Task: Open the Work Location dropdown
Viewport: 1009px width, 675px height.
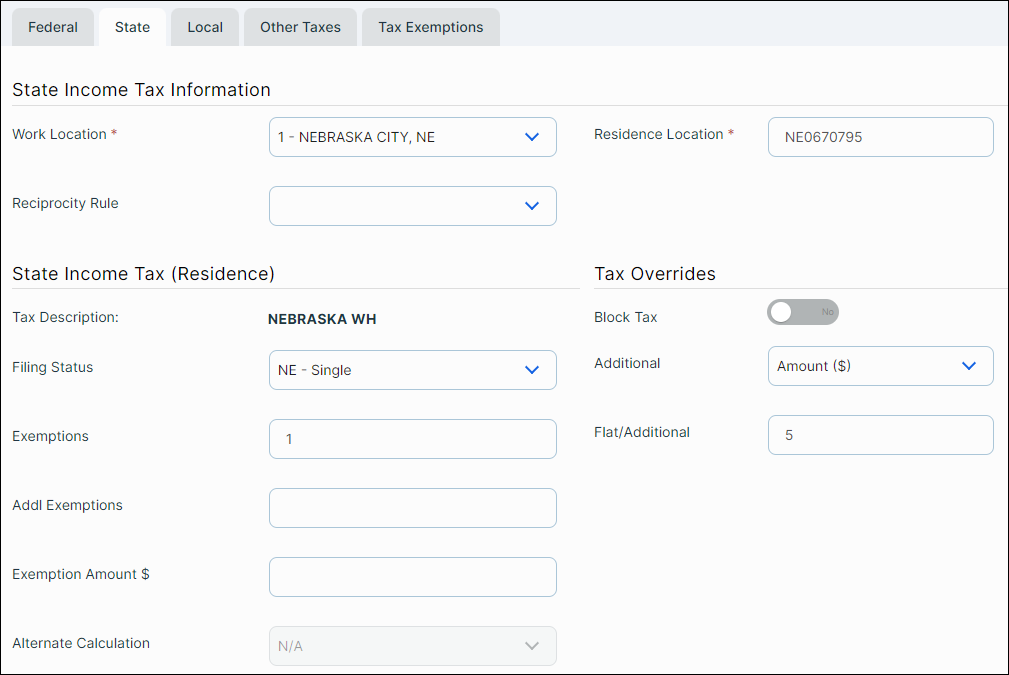Action: (412, 137)
